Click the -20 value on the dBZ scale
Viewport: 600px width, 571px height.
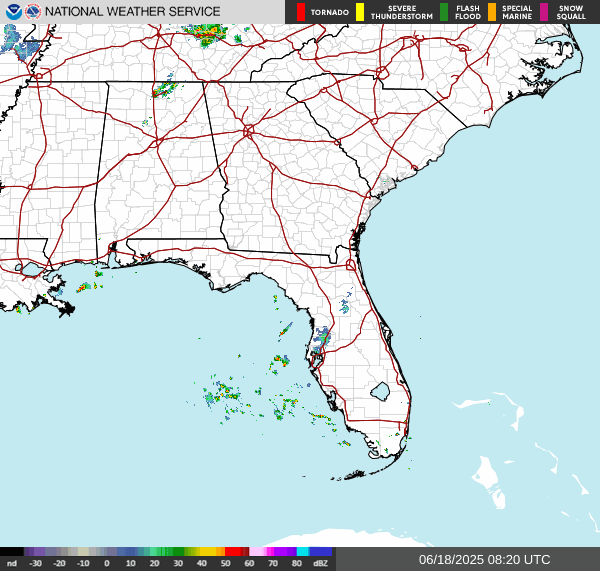click(59, 563)
